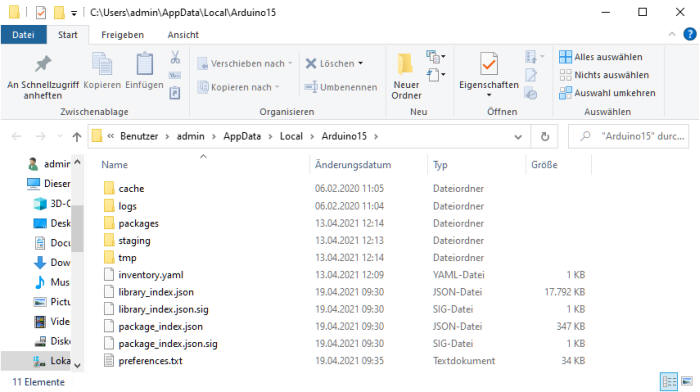Select package_index.json.sig file

[x=168, y=344]
